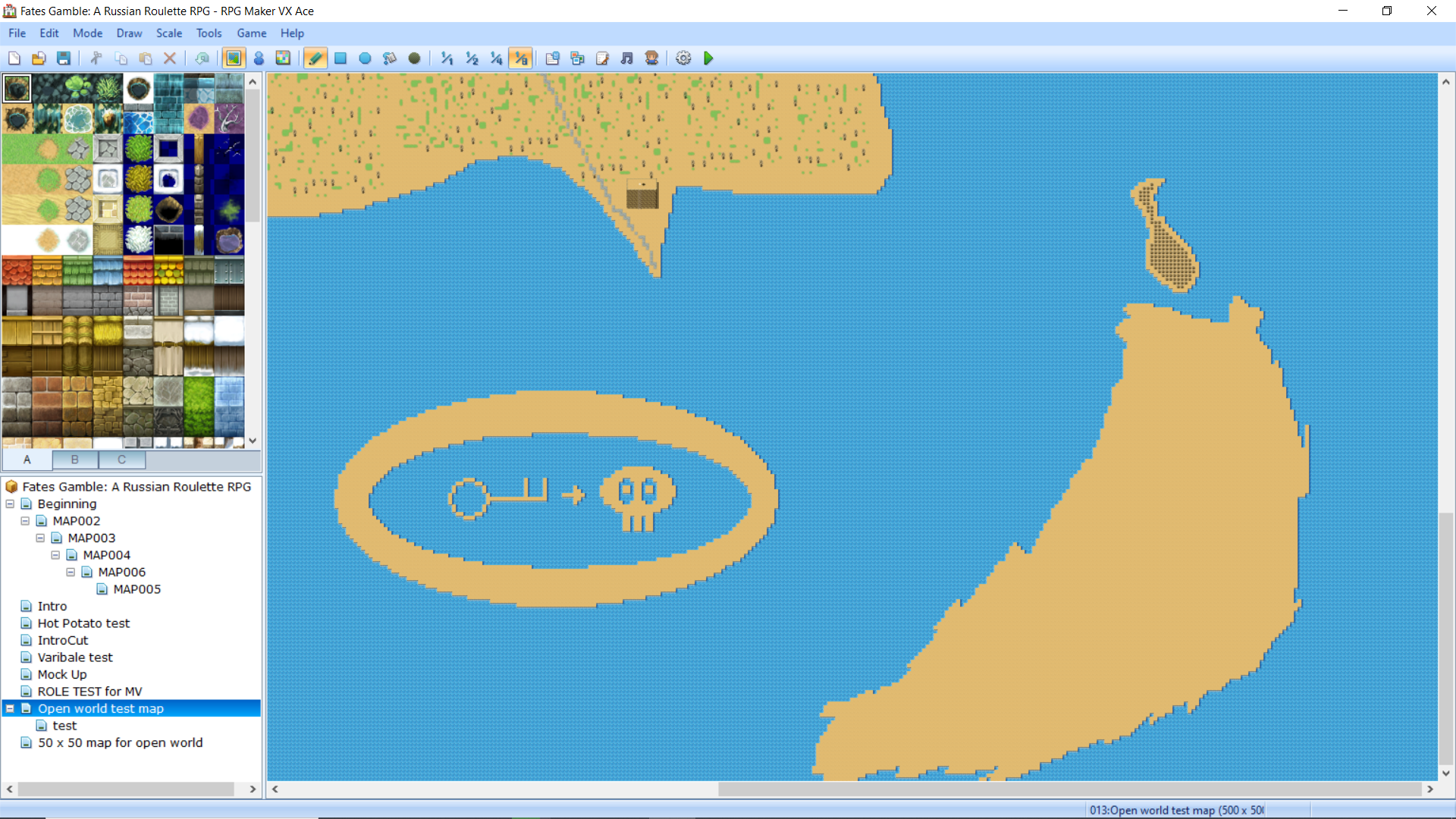
Task: Toggle Map editing mode on
Action: [234, 58]
